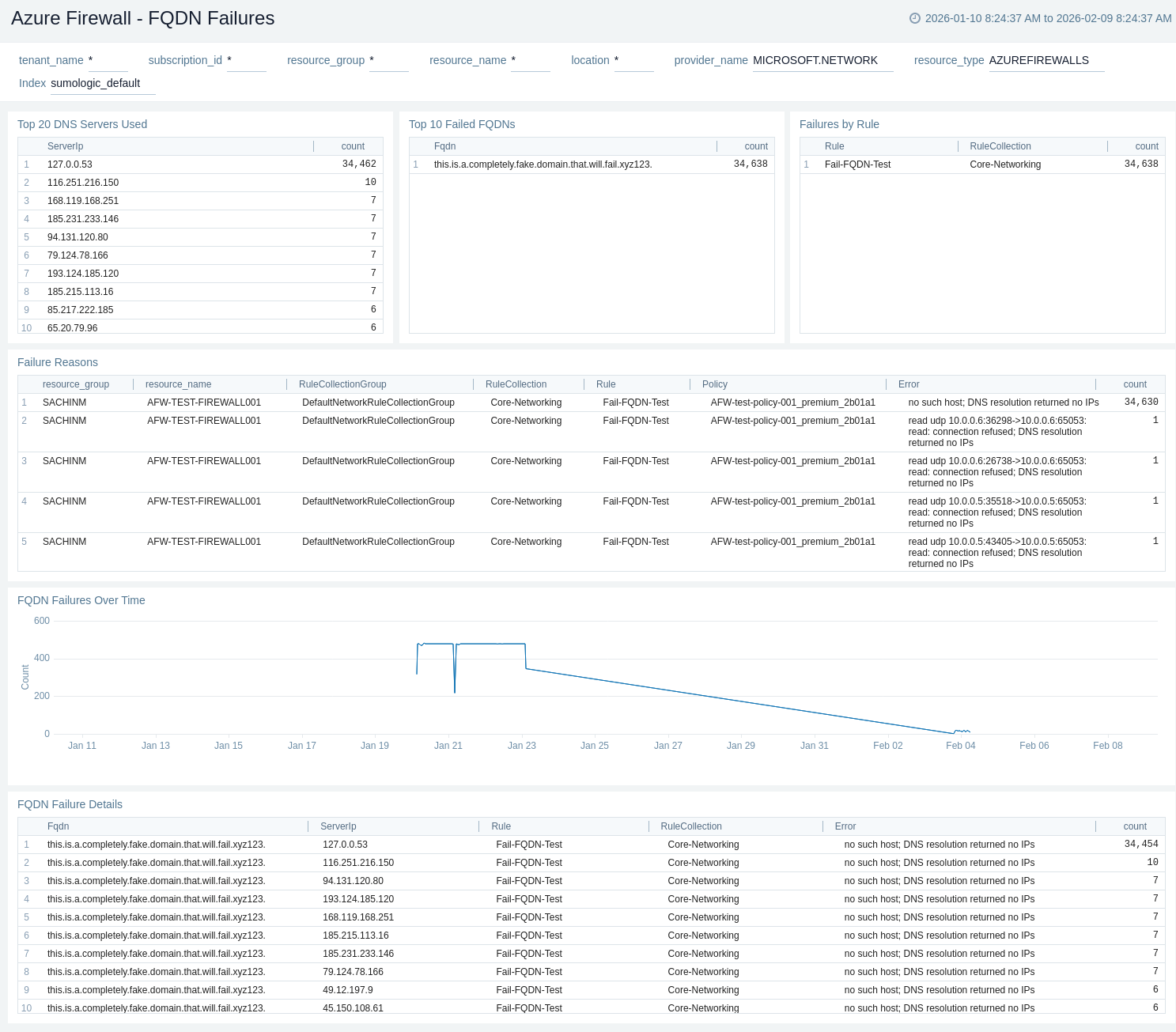
Task: Change the provider_name MICROSOFT.NETWORK filter
Action: point(822,61)
